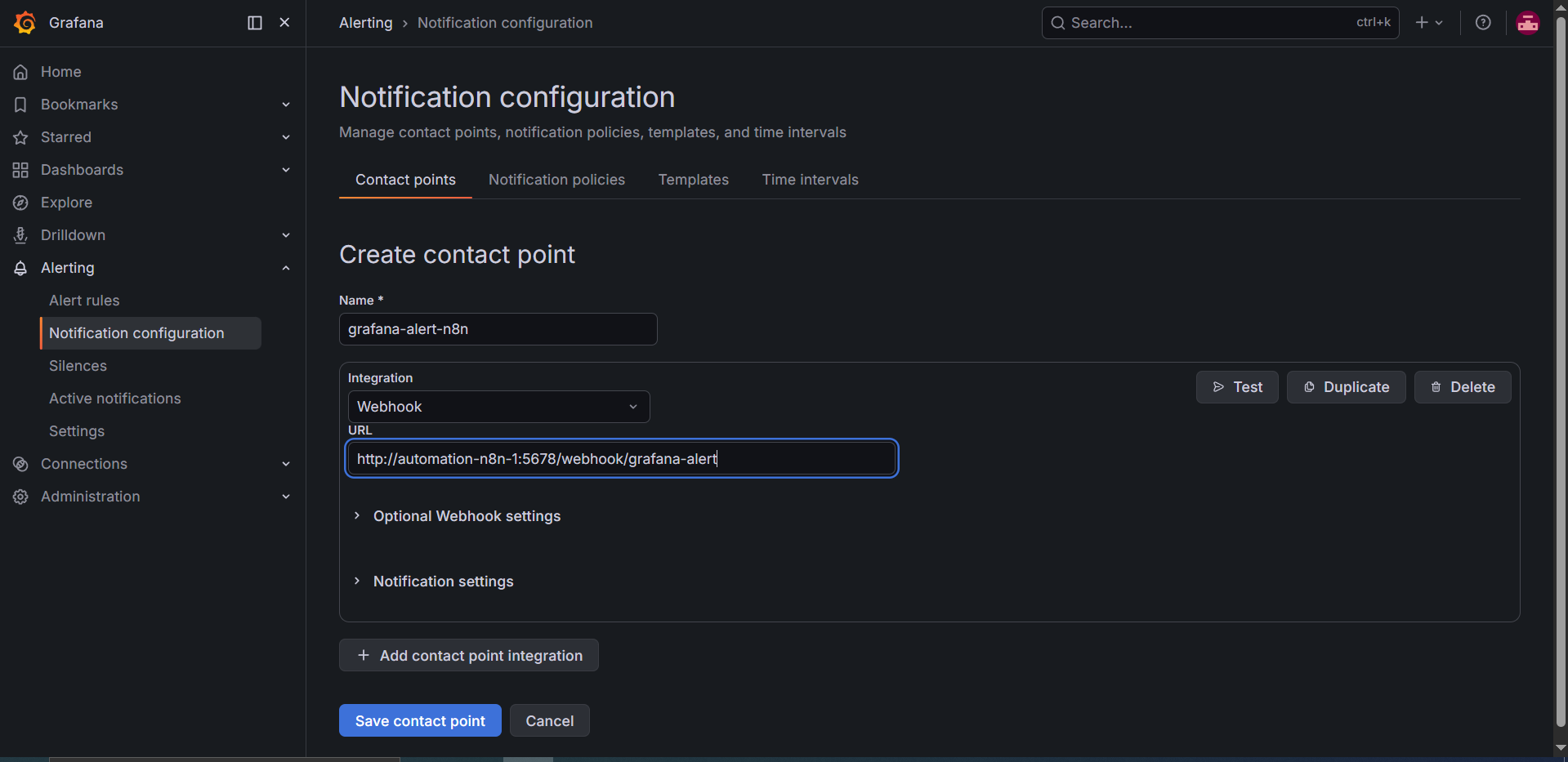This screenshot has width=1568, height=762.
Task: Click the Home house icon
Action: tap(20, 72)
